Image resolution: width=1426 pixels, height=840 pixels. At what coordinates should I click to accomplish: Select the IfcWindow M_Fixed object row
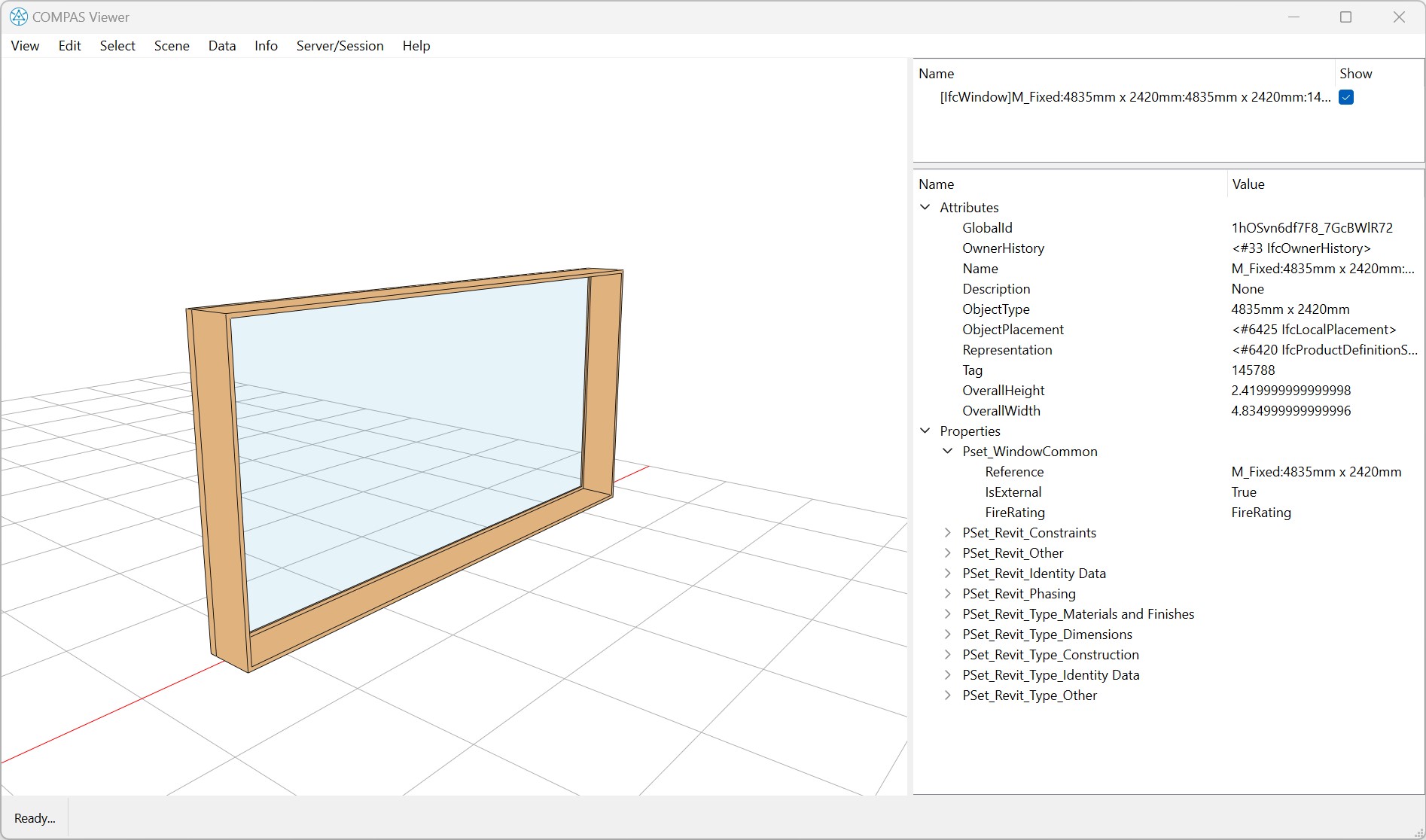(x=1134, y=97)
